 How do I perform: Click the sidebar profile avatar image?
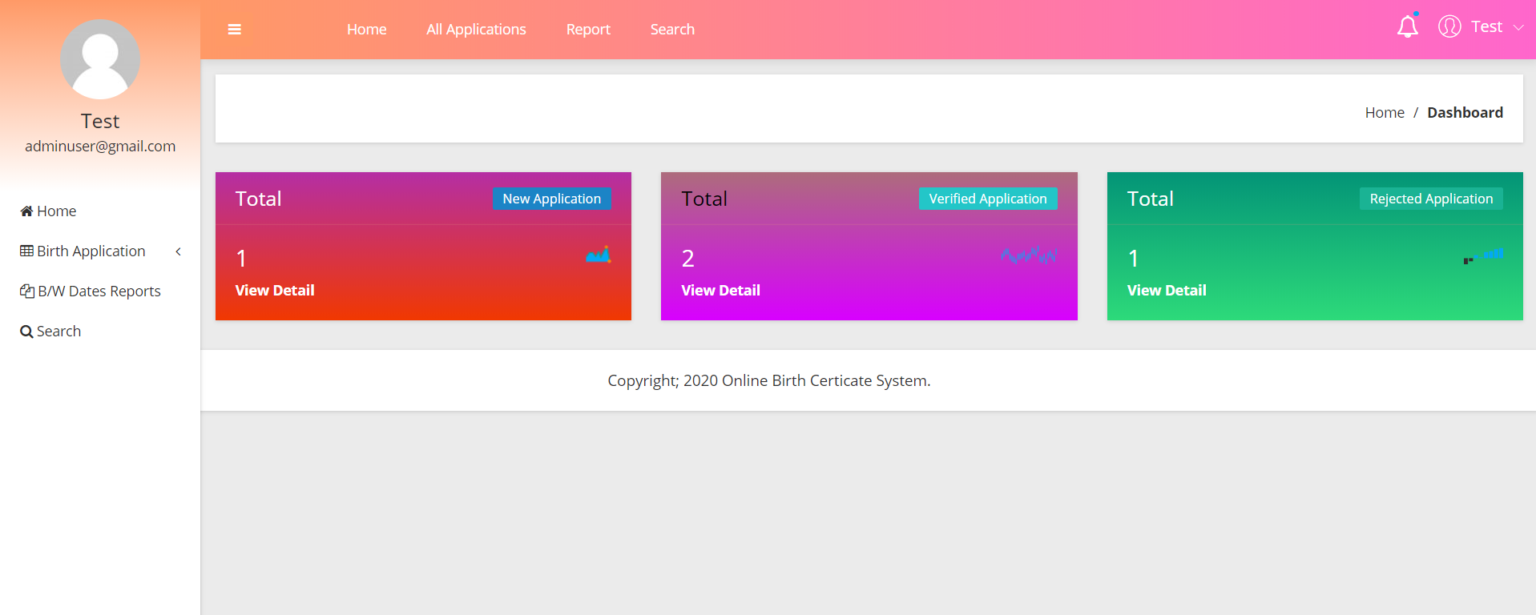100,59
